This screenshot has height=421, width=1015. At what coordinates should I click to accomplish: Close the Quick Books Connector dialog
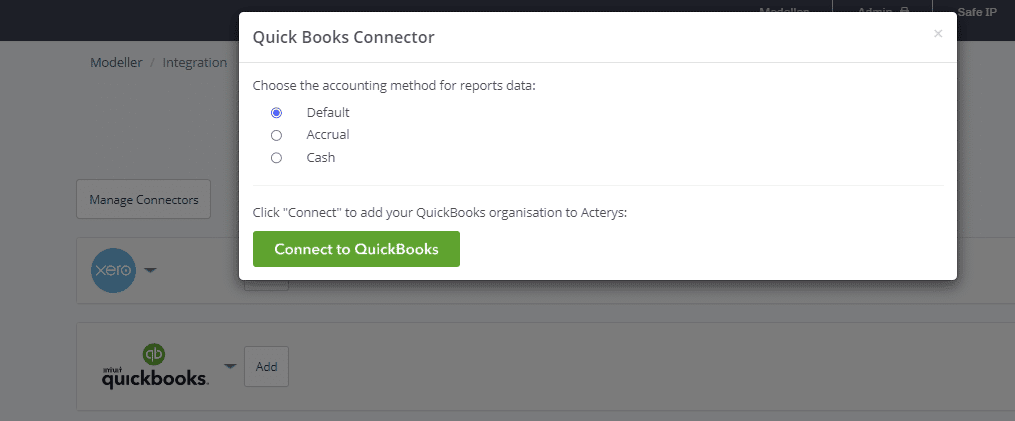coord(937,34)
